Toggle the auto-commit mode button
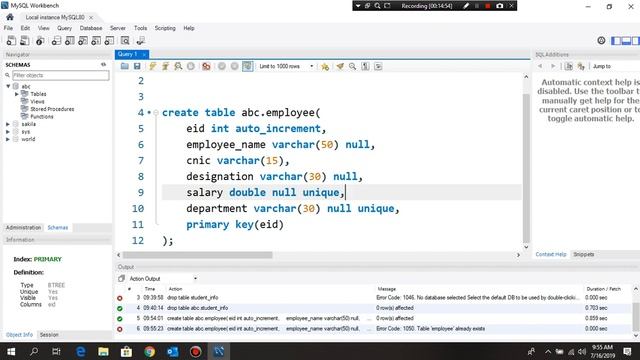Image resolution: width=640 pixels, height=360 pixels. click(247, 66)
